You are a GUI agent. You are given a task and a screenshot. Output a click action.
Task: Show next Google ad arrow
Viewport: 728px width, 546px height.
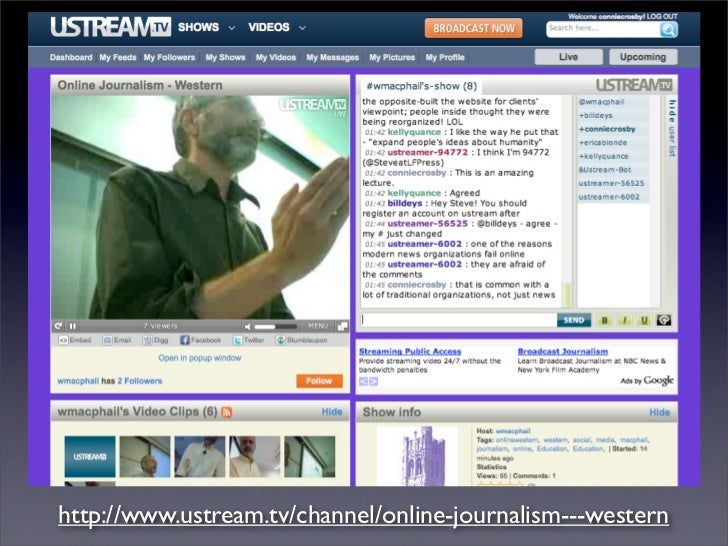[373, 381]
